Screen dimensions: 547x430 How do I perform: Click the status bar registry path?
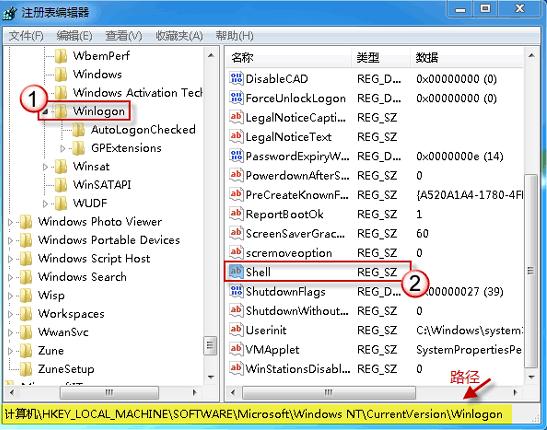pos(253,414)
